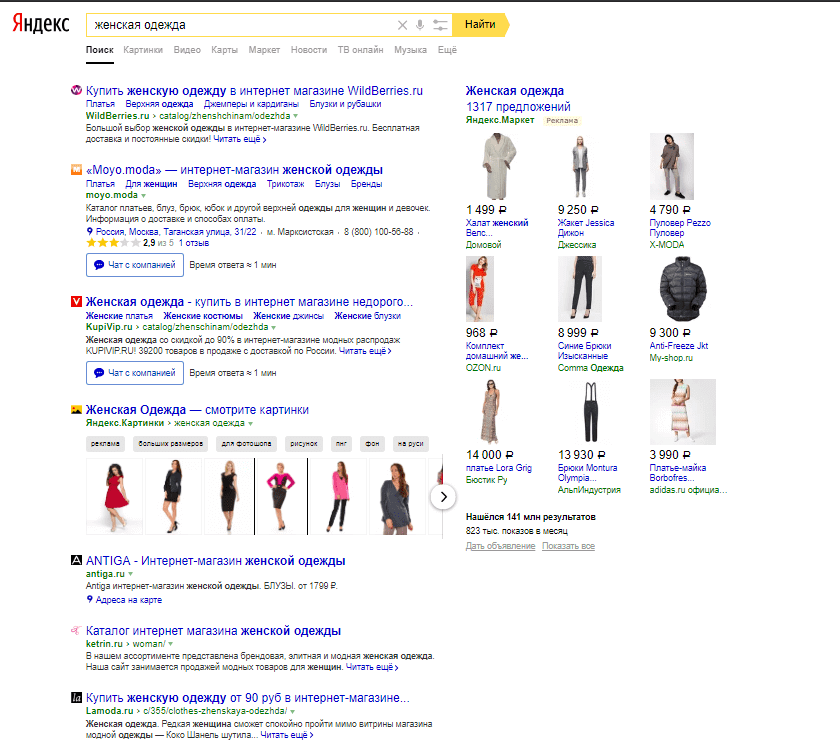Select the 'для фотошопа' image filter chip
This screenshot has width=840, height=746.
[246, 443]
